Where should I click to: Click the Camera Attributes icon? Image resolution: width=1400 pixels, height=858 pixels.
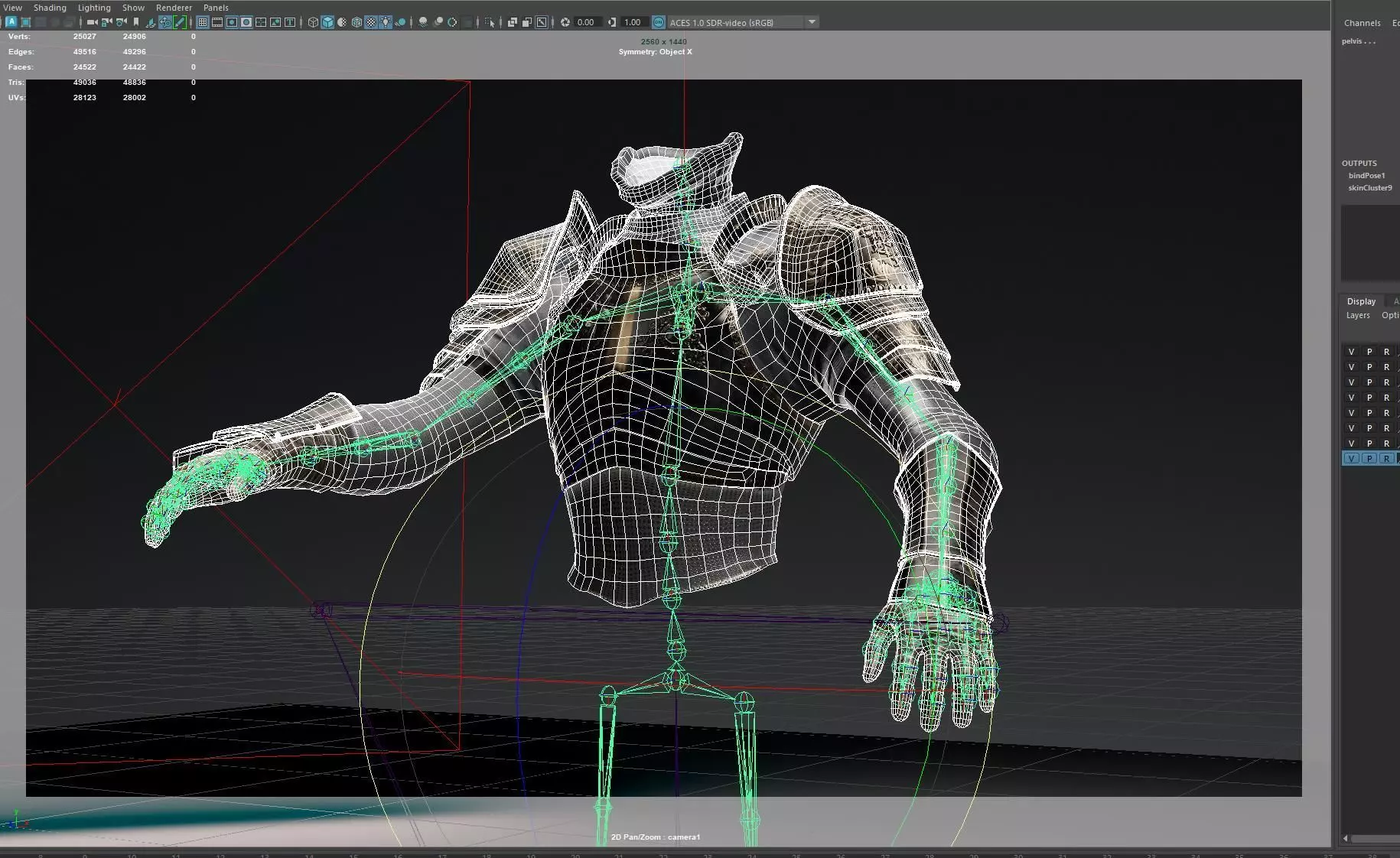click(x=122, y=22)
